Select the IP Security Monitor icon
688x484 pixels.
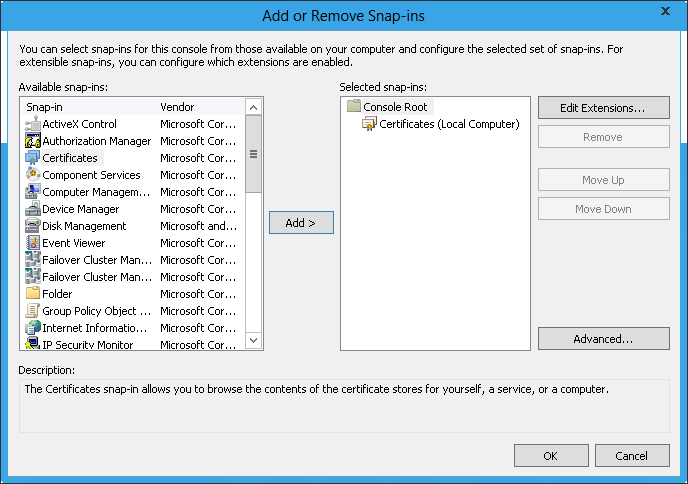(x=32, y=345)
